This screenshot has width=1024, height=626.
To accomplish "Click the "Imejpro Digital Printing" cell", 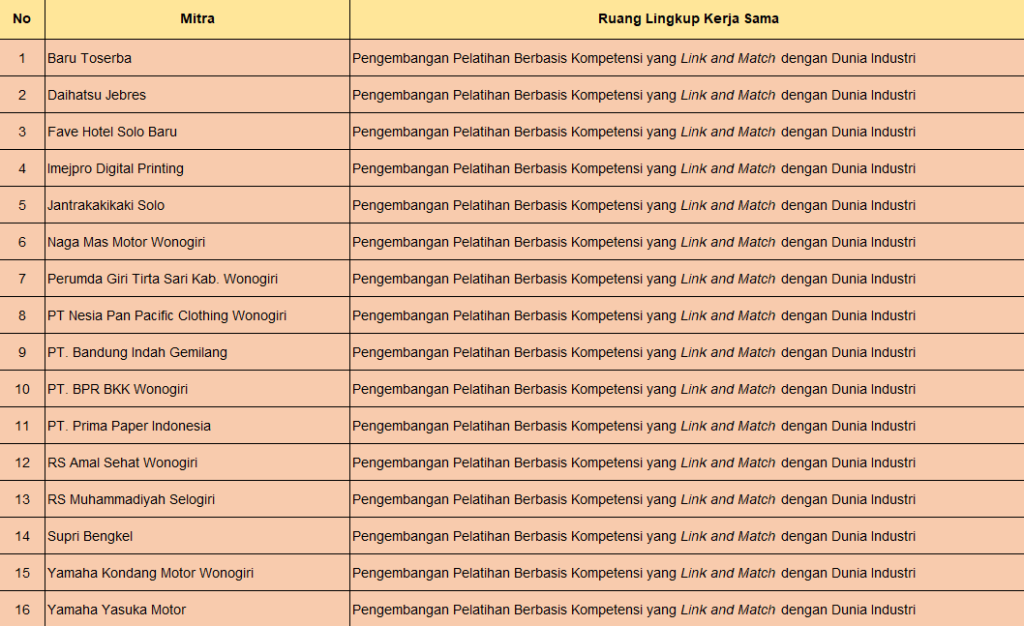I will [x=197, y=168].
